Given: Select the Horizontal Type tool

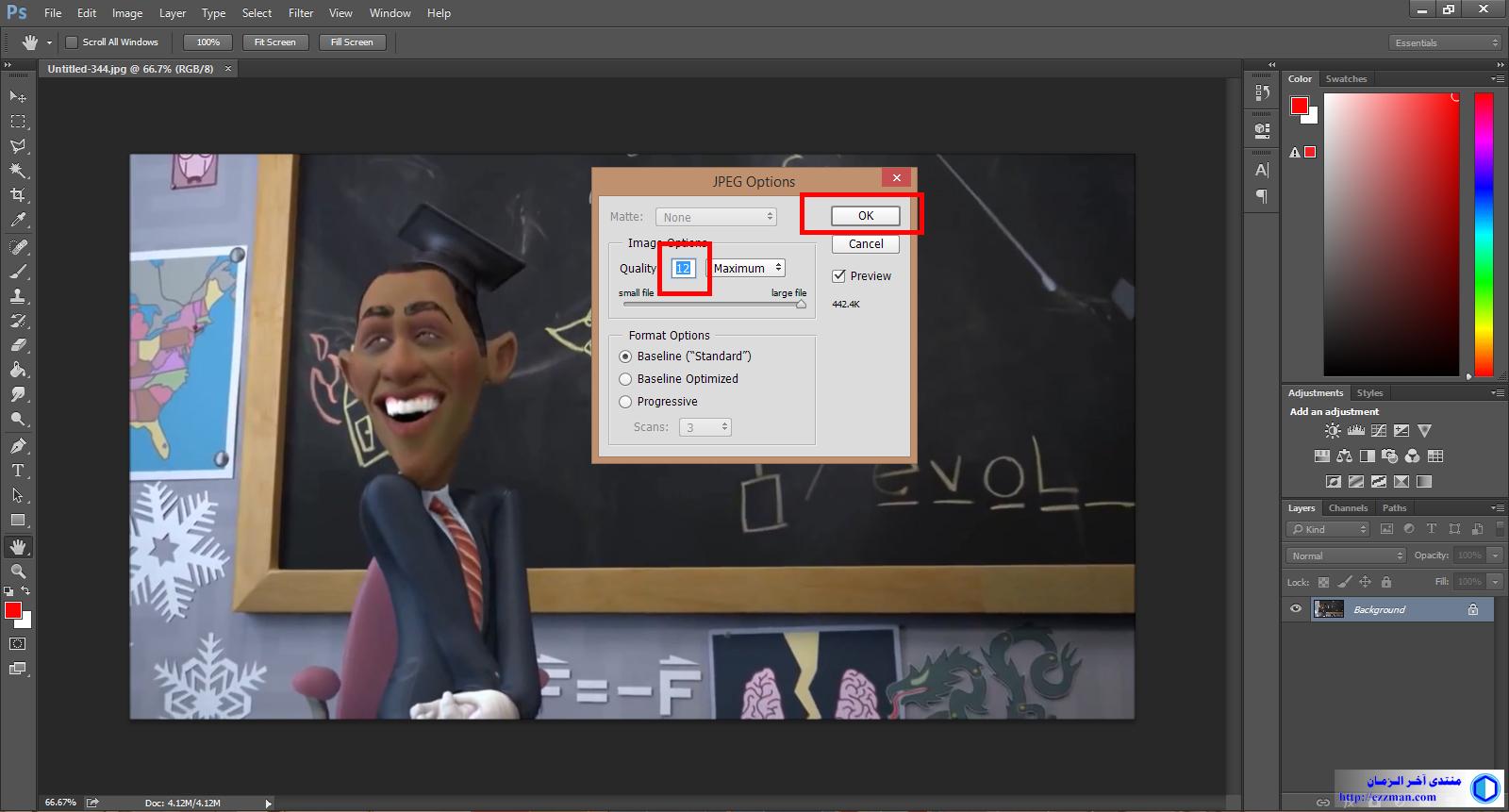Looking at the screenshot, I should [x=18, y=471].
